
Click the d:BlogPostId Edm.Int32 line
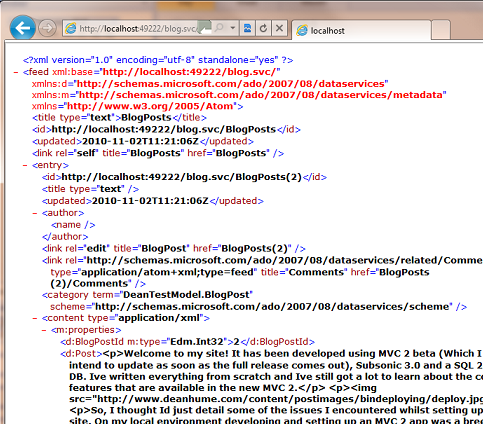coord(187,342)
